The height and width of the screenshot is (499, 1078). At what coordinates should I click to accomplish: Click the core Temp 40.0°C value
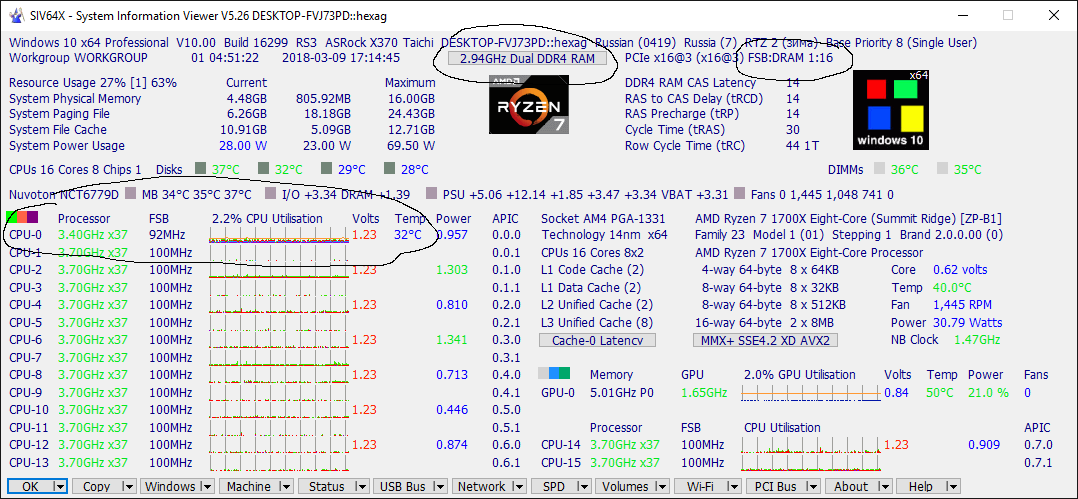tap(952, 287)
